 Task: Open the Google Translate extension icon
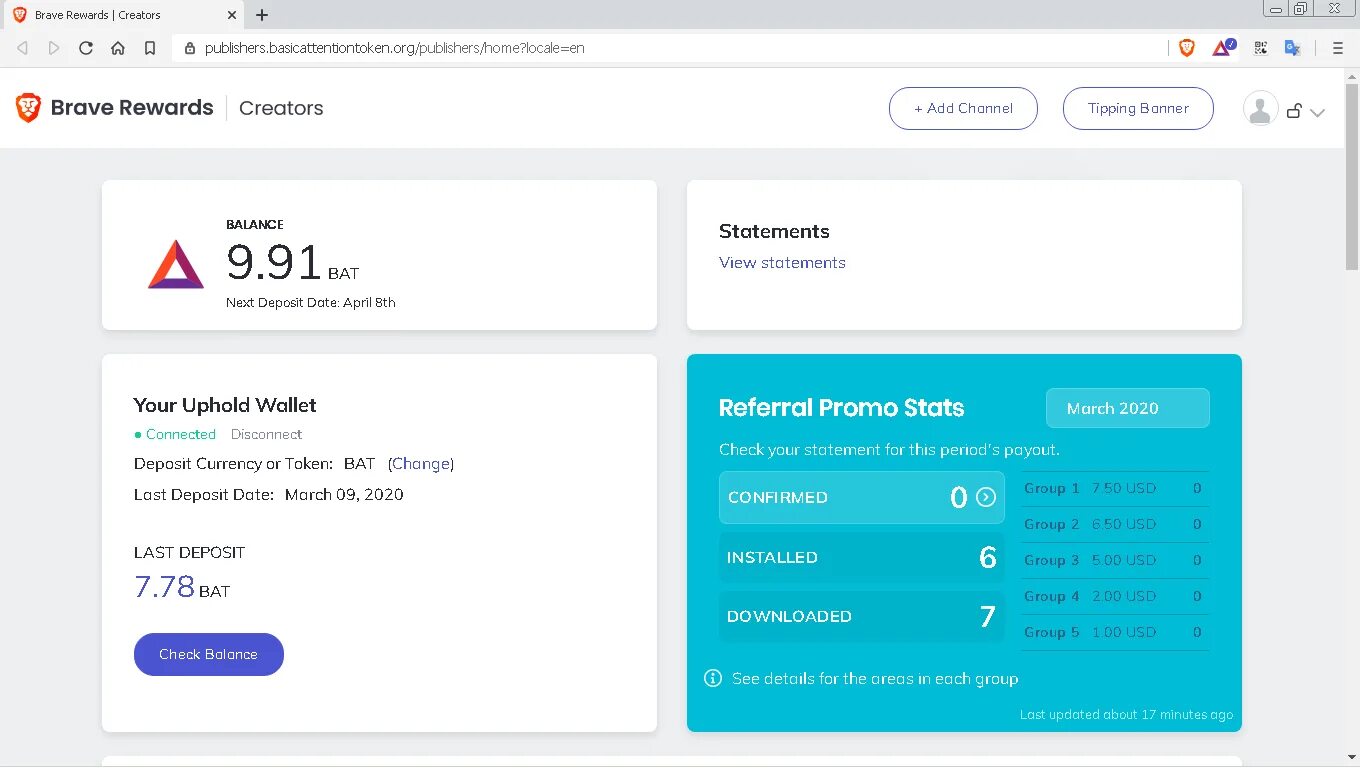pos(1292,48)
